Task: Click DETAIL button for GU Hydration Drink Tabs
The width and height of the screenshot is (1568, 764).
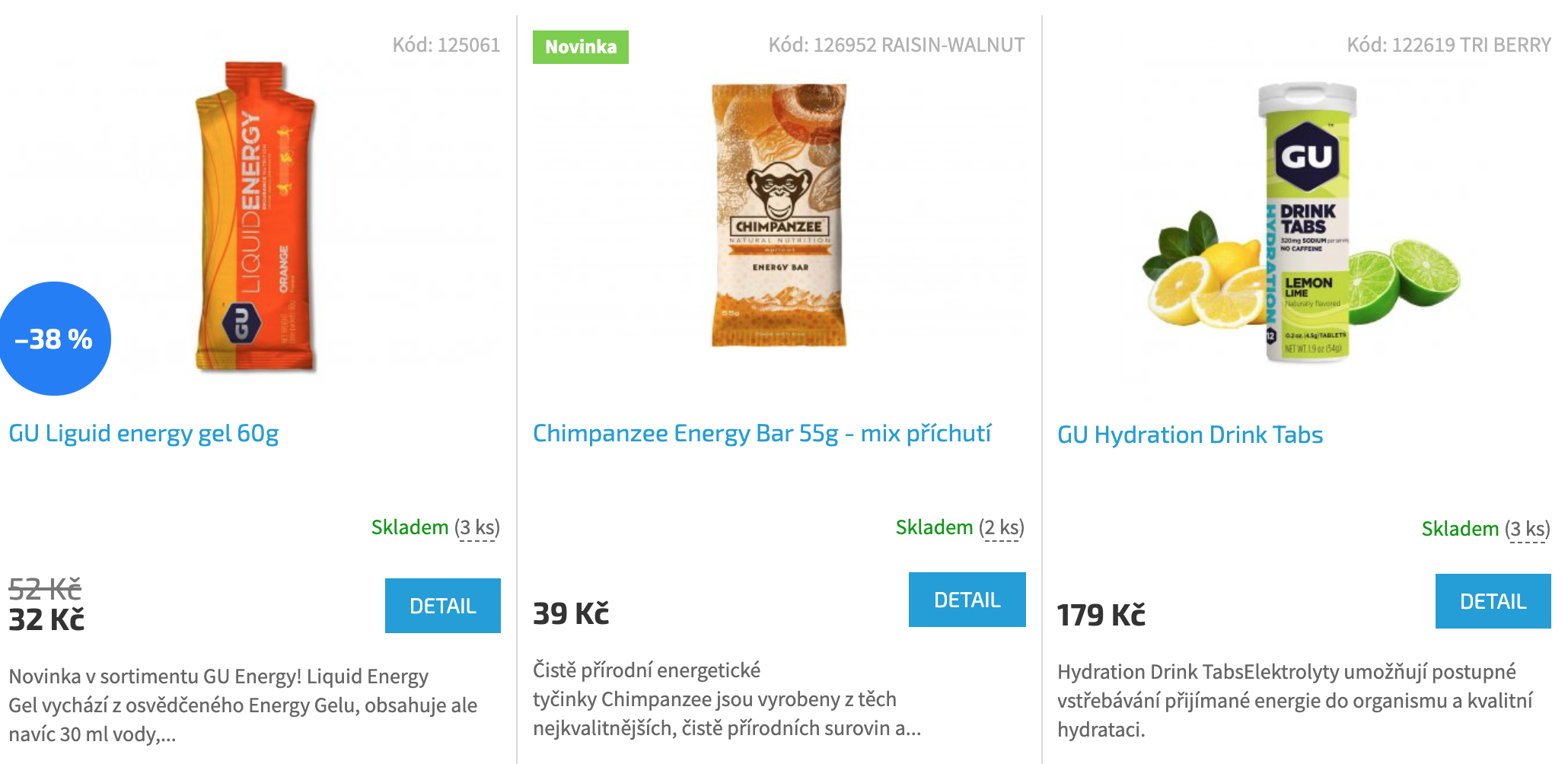Action: tap(1493, 601)
